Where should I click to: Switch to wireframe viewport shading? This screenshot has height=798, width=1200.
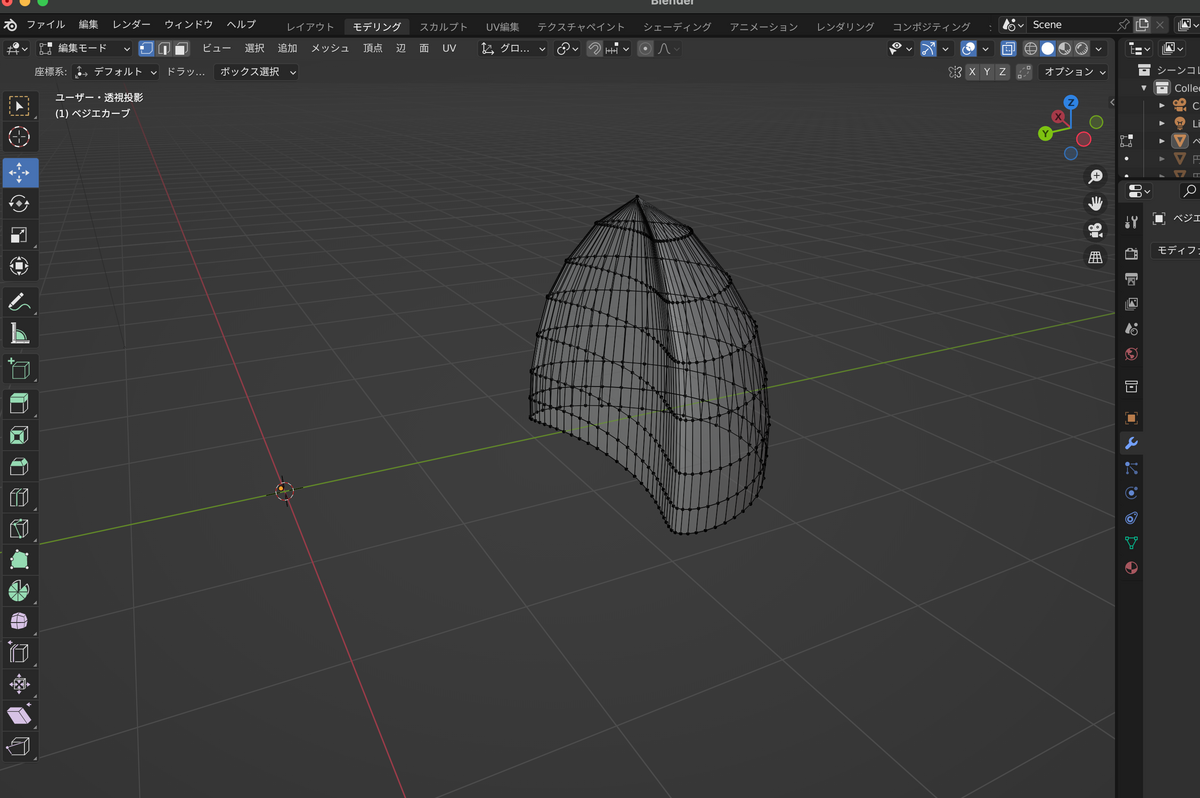tap(1031, 48)
